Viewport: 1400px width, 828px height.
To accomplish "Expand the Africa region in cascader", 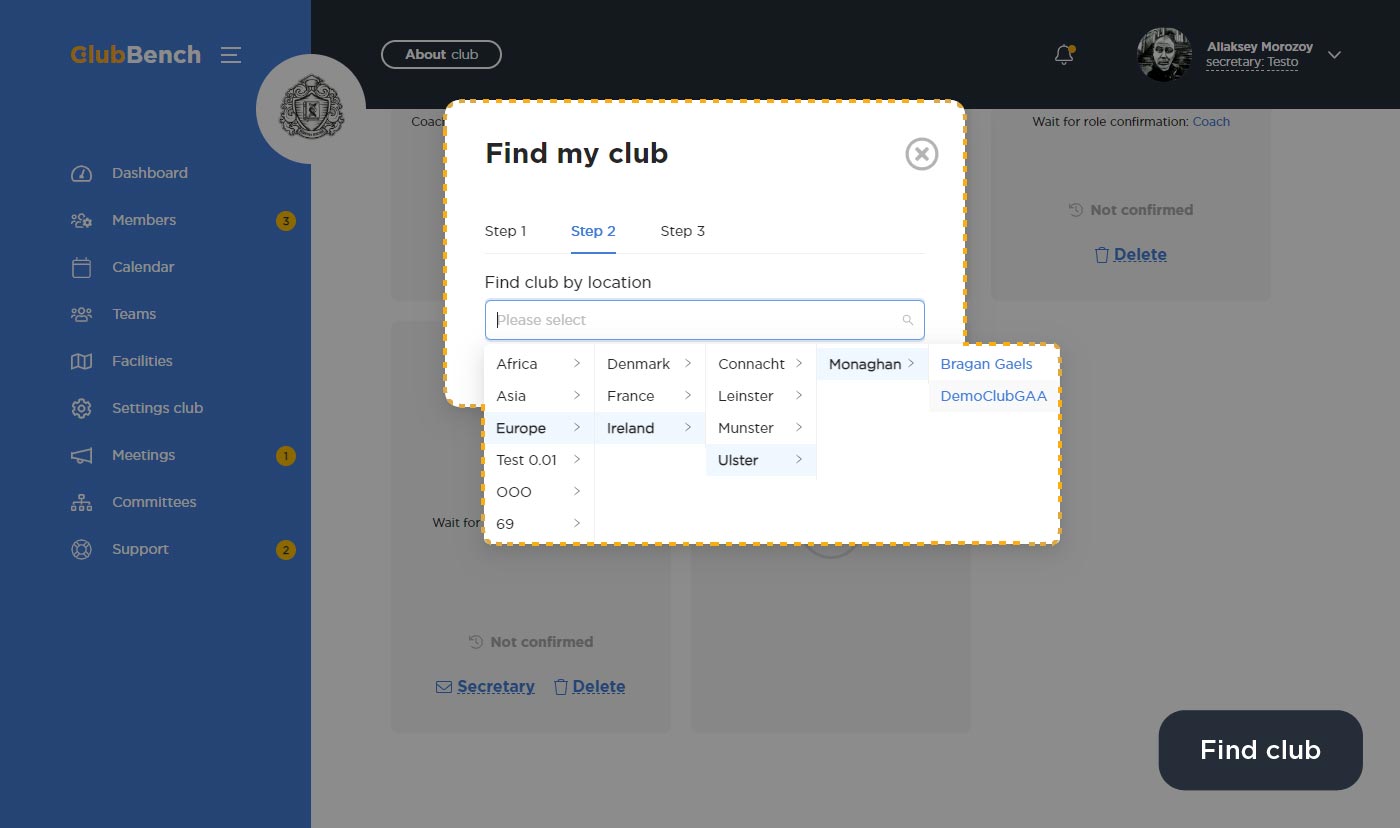I will click(538, 364).
